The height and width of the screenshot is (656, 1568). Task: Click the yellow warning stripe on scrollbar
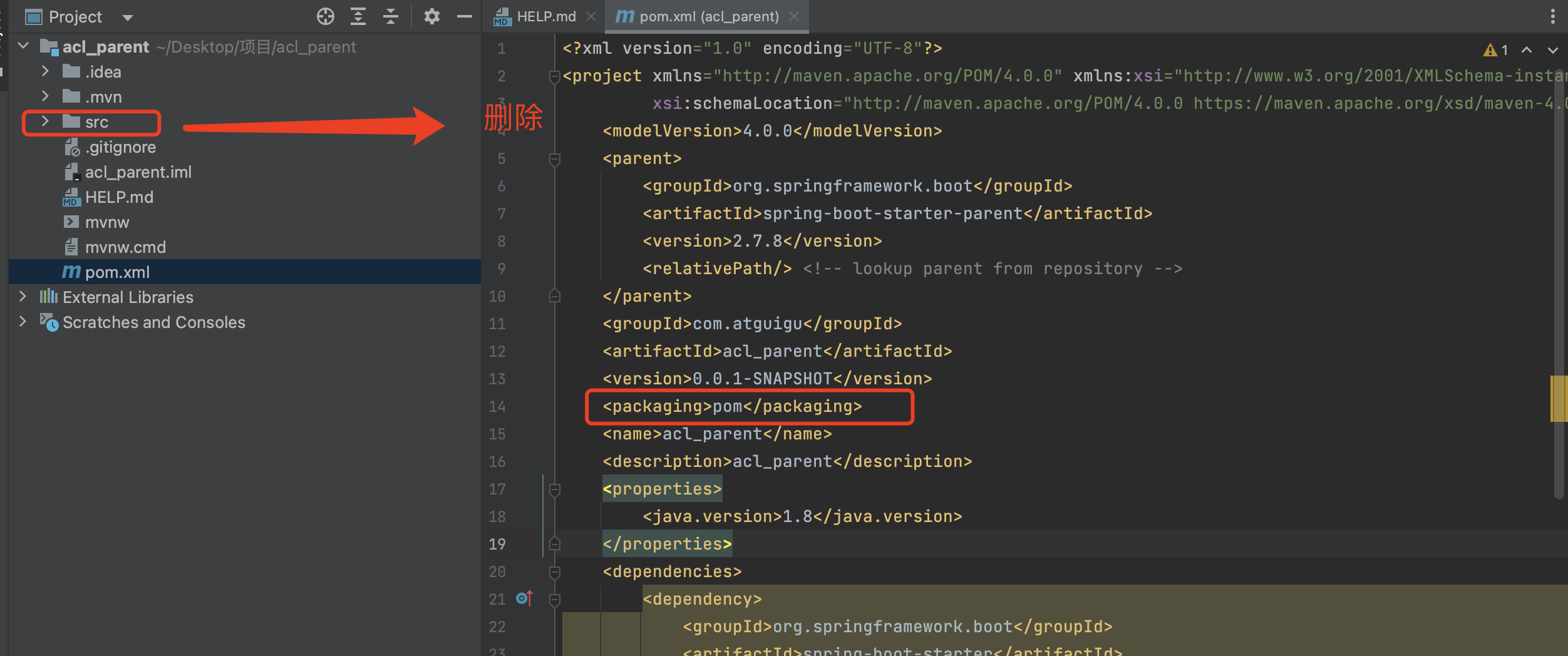click(1558, 398)
